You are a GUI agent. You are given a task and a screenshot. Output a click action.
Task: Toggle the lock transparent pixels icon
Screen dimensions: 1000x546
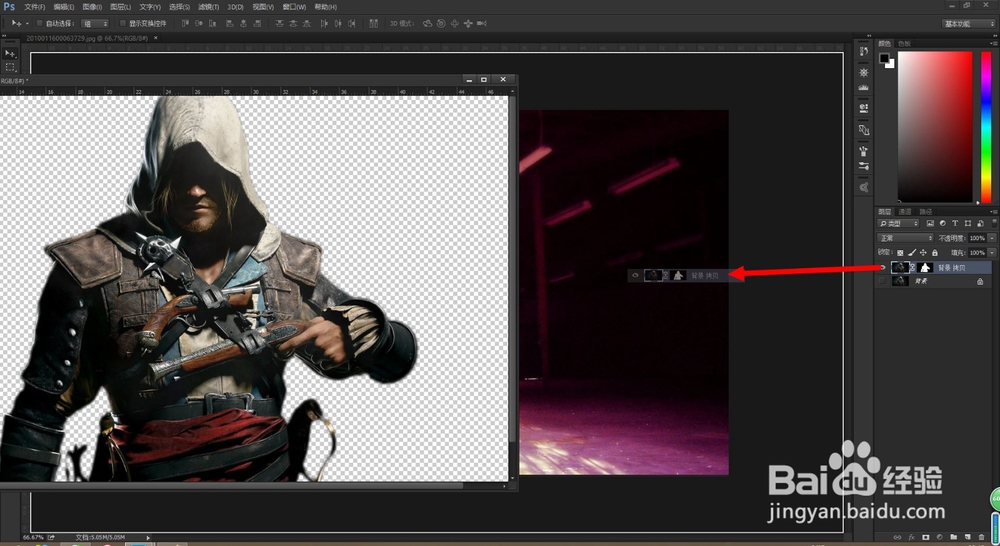(900, 253)
